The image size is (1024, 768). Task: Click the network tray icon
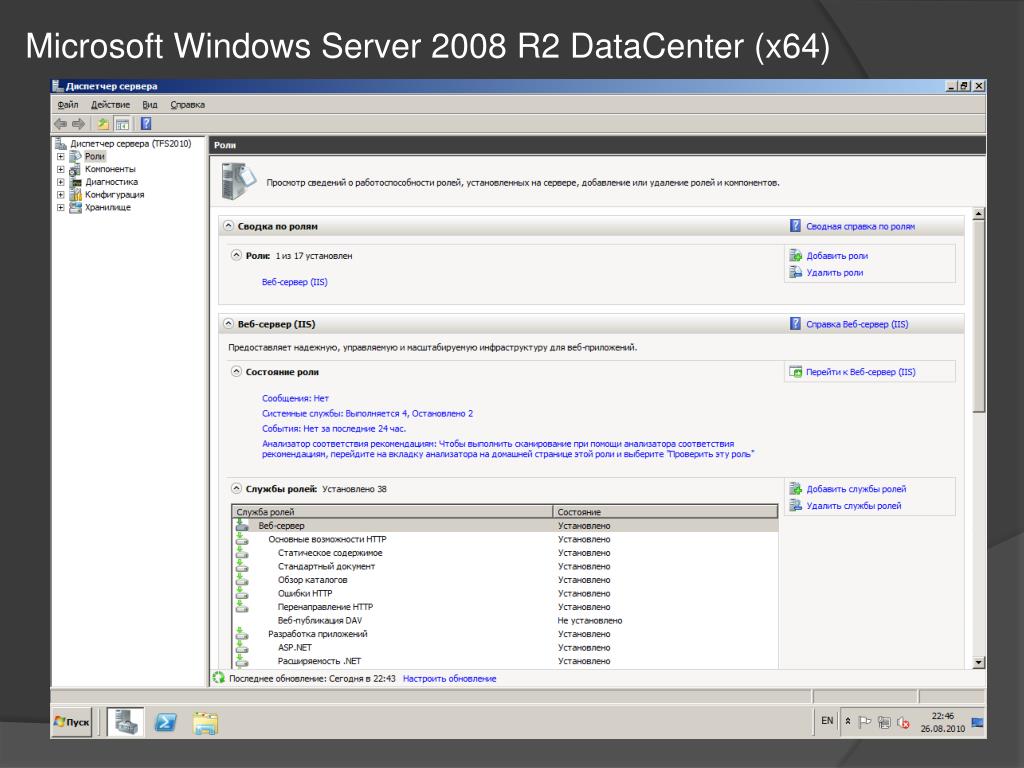[884, 722]
